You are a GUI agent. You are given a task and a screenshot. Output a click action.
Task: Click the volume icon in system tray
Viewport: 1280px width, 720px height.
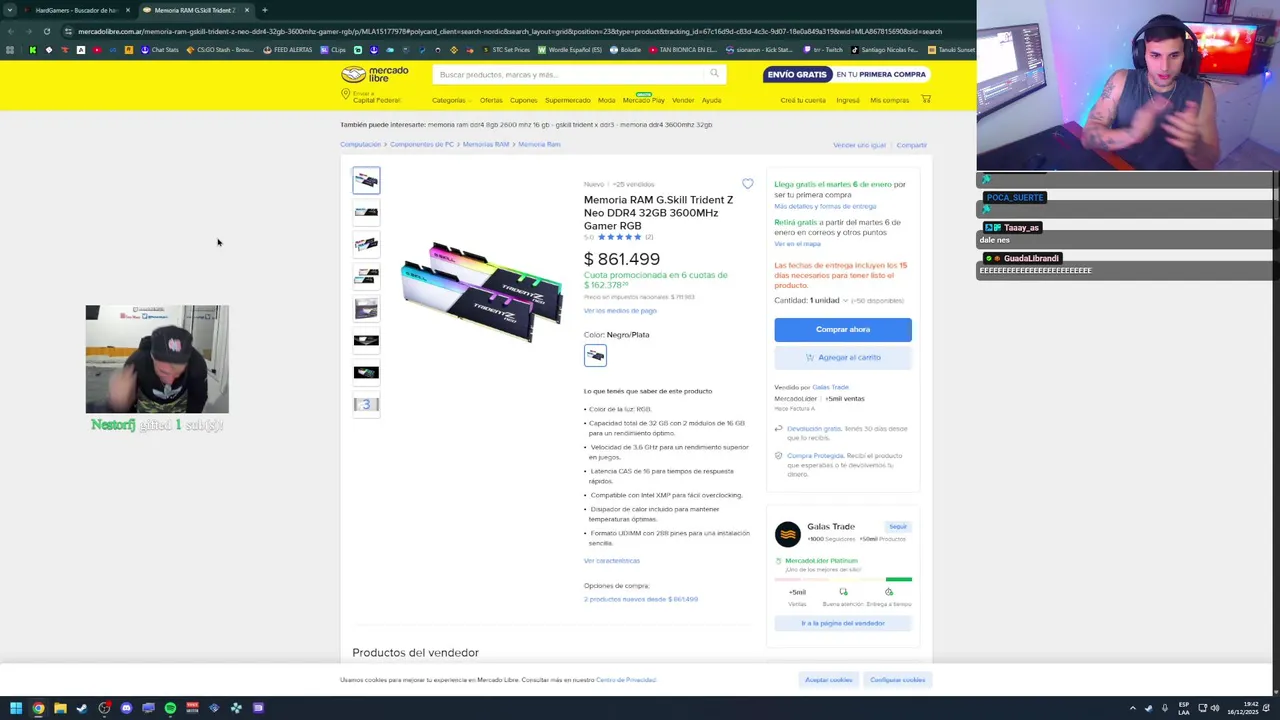click(1215, 708)
